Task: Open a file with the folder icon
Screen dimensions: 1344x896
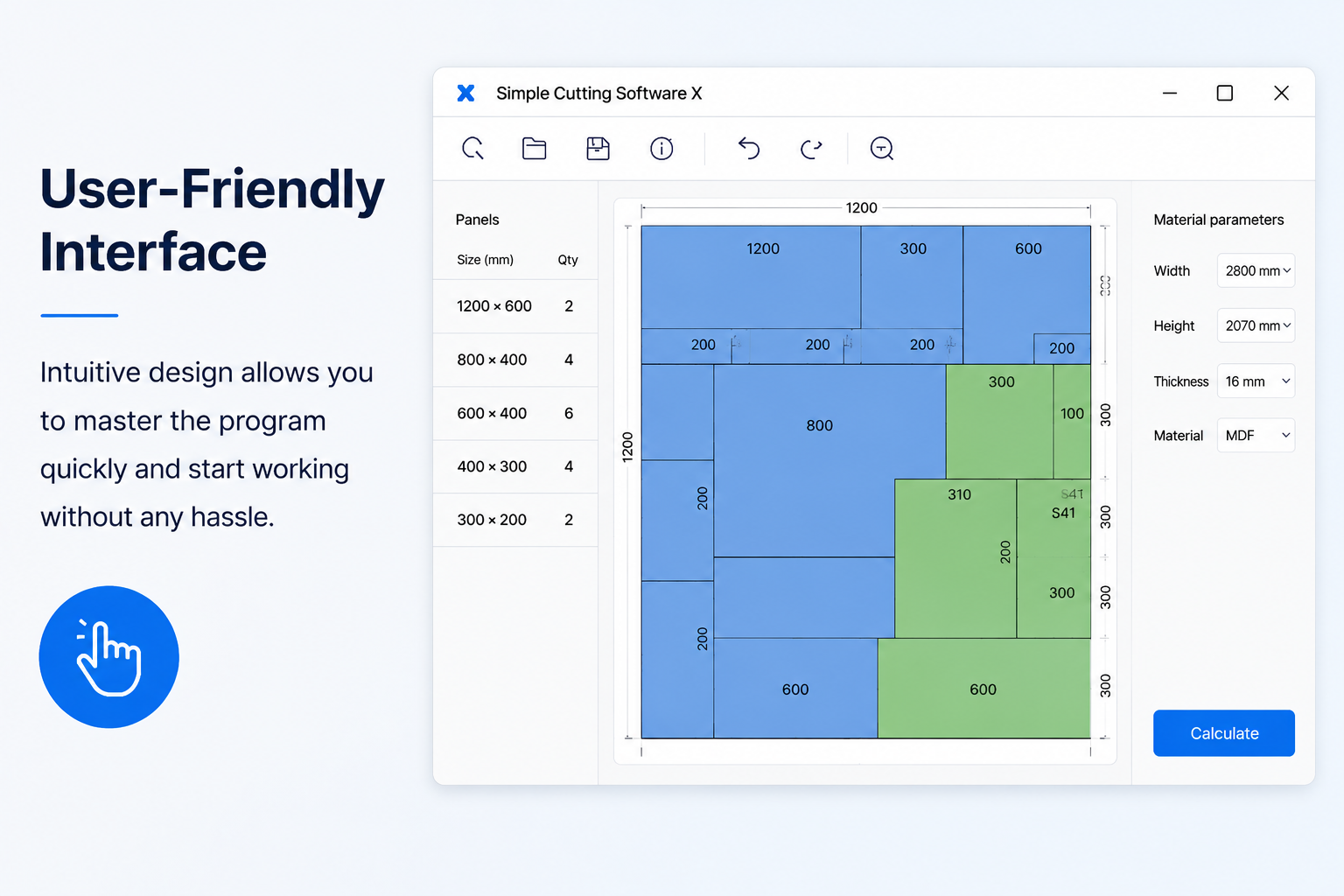Action: (535, 149)
